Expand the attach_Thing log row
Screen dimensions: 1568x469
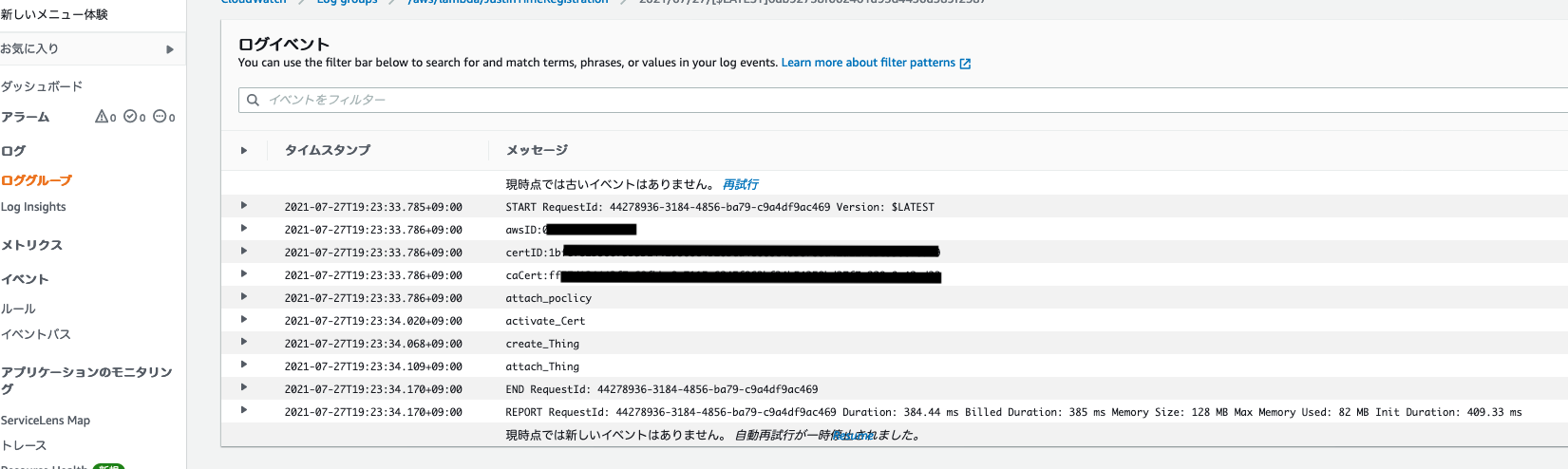244,365
